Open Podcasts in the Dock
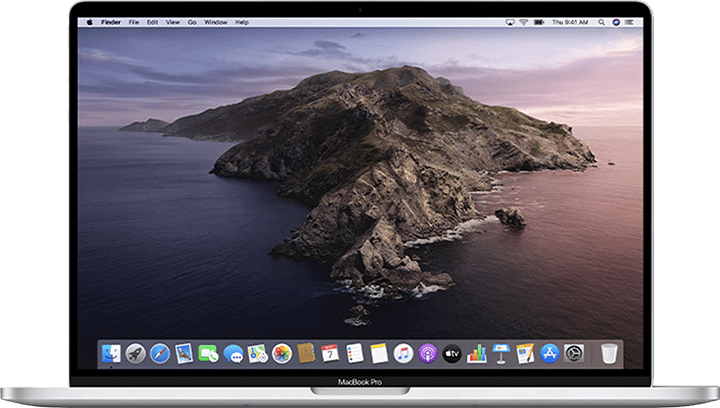This screenshot has height=408, width=720. pyautogui.click(x=428, y=354)
